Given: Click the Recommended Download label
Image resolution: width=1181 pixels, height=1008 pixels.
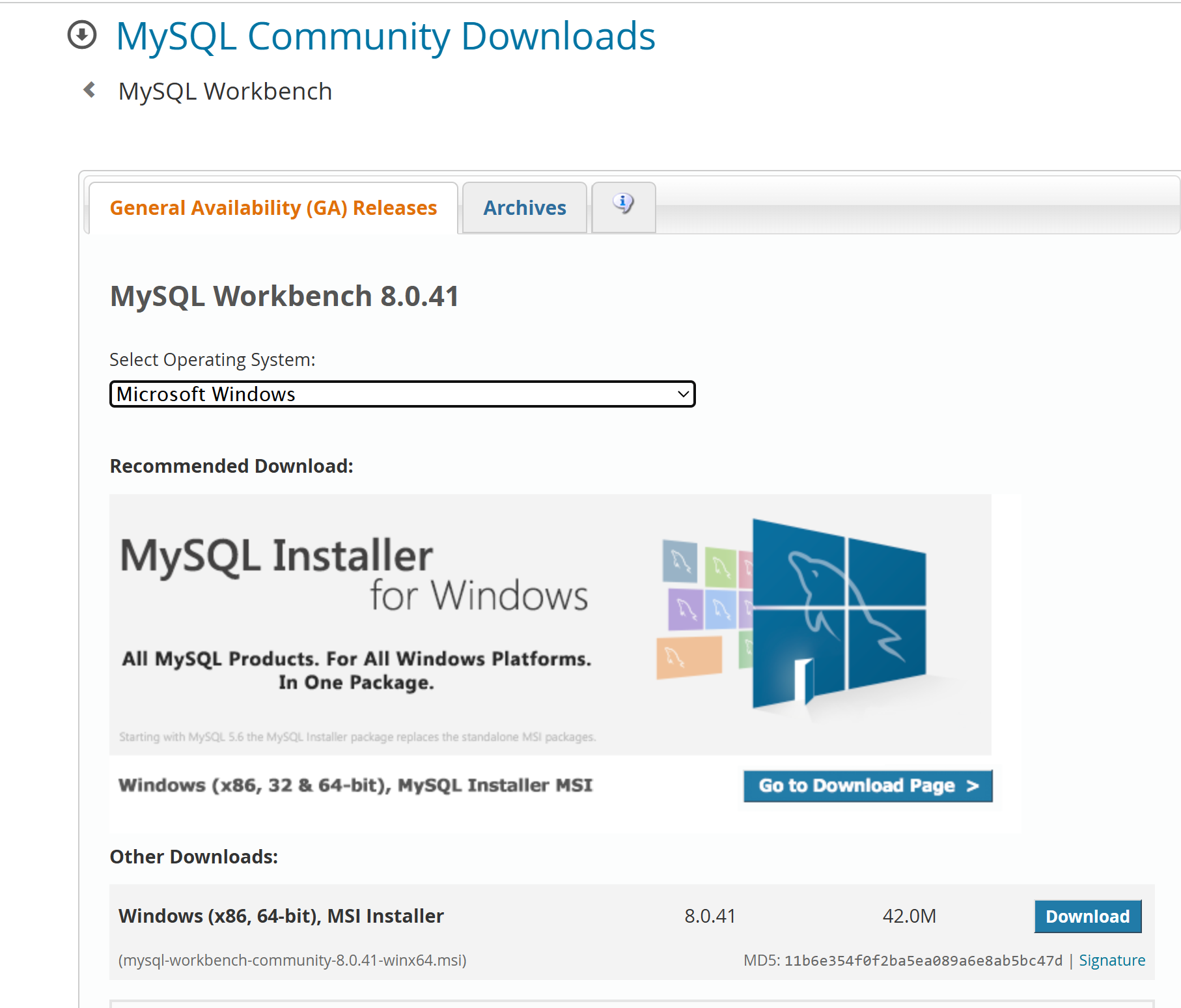Looking at the screenshot, I should pos(231,466).
